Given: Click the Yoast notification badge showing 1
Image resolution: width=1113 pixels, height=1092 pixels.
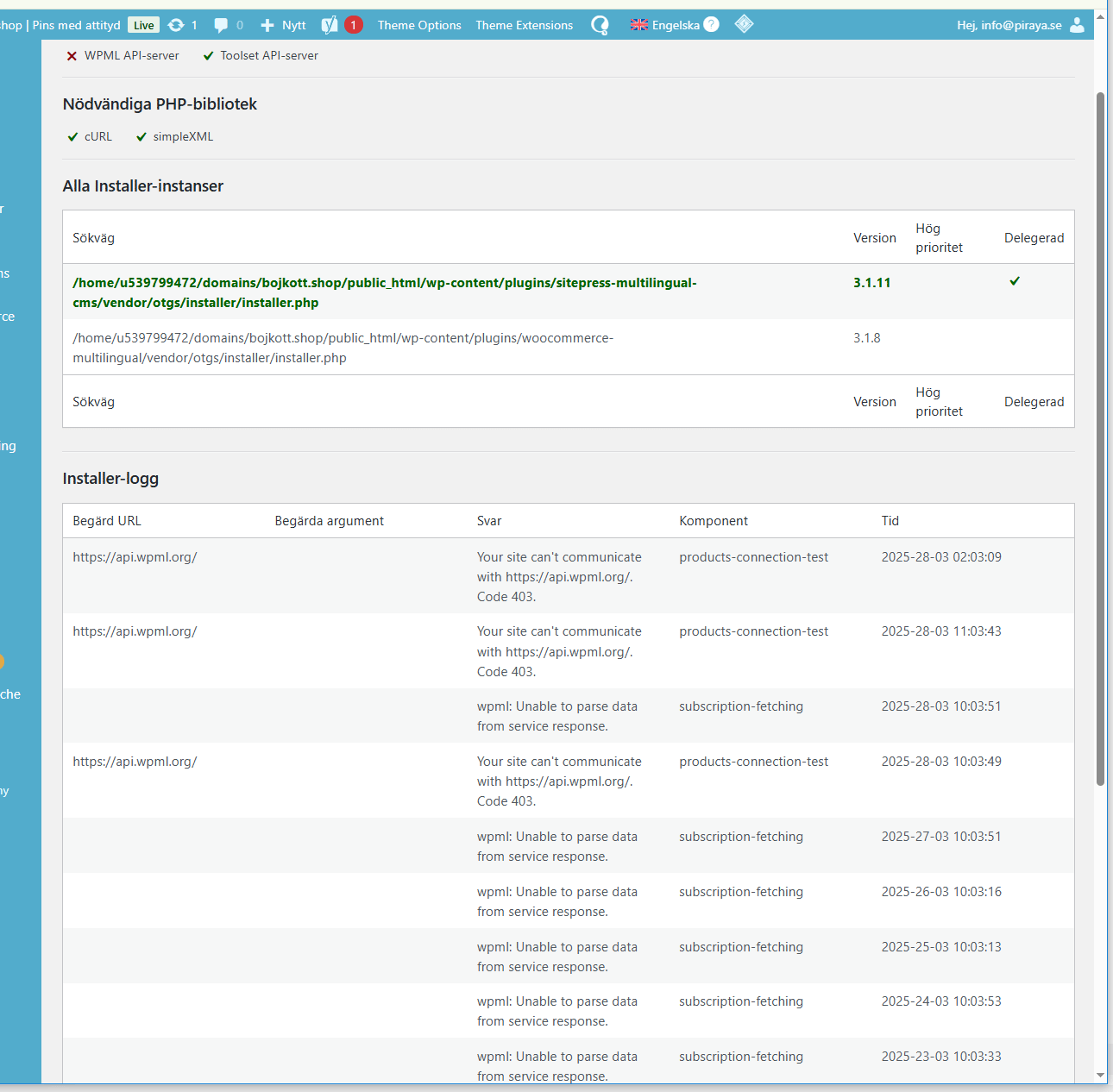Looking at the screenshot, I should point(353,25).
